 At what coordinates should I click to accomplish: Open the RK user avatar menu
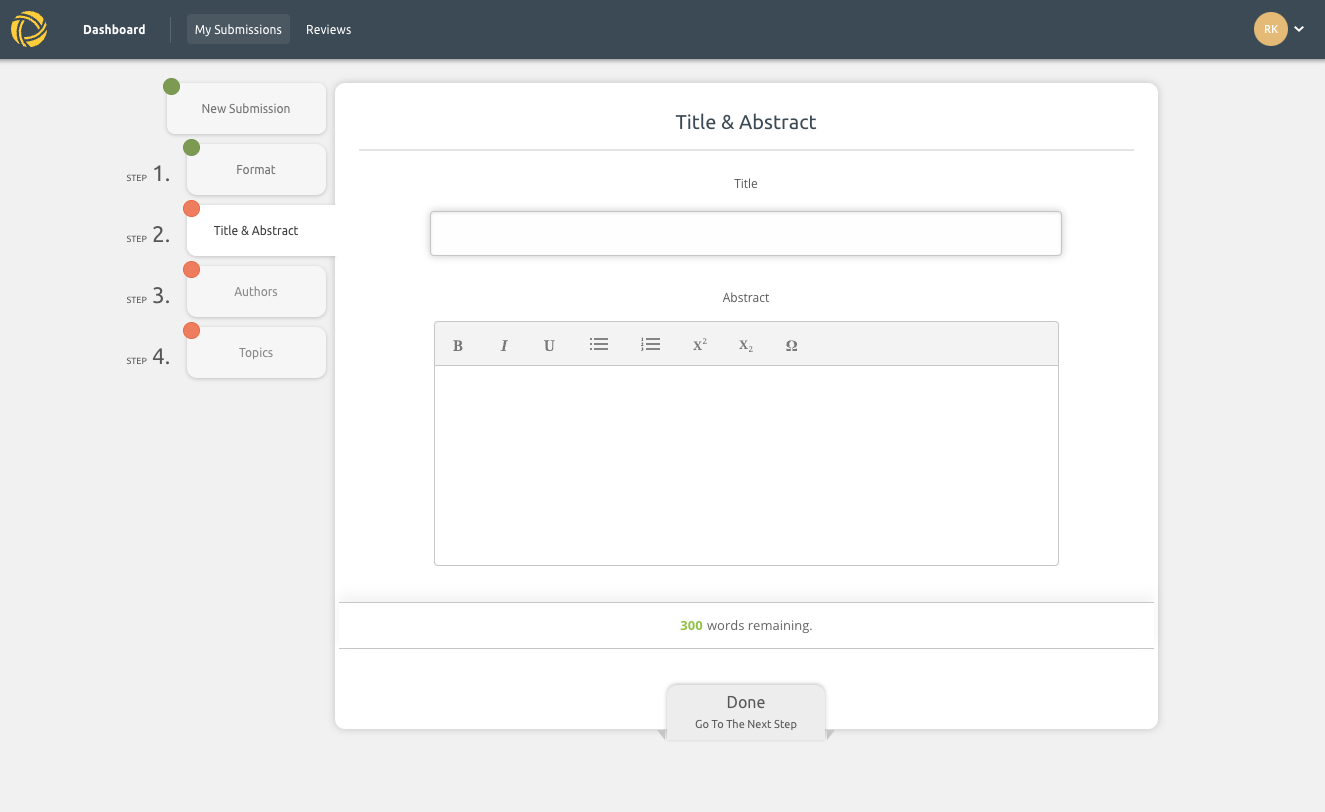[x=1270, y=30]
